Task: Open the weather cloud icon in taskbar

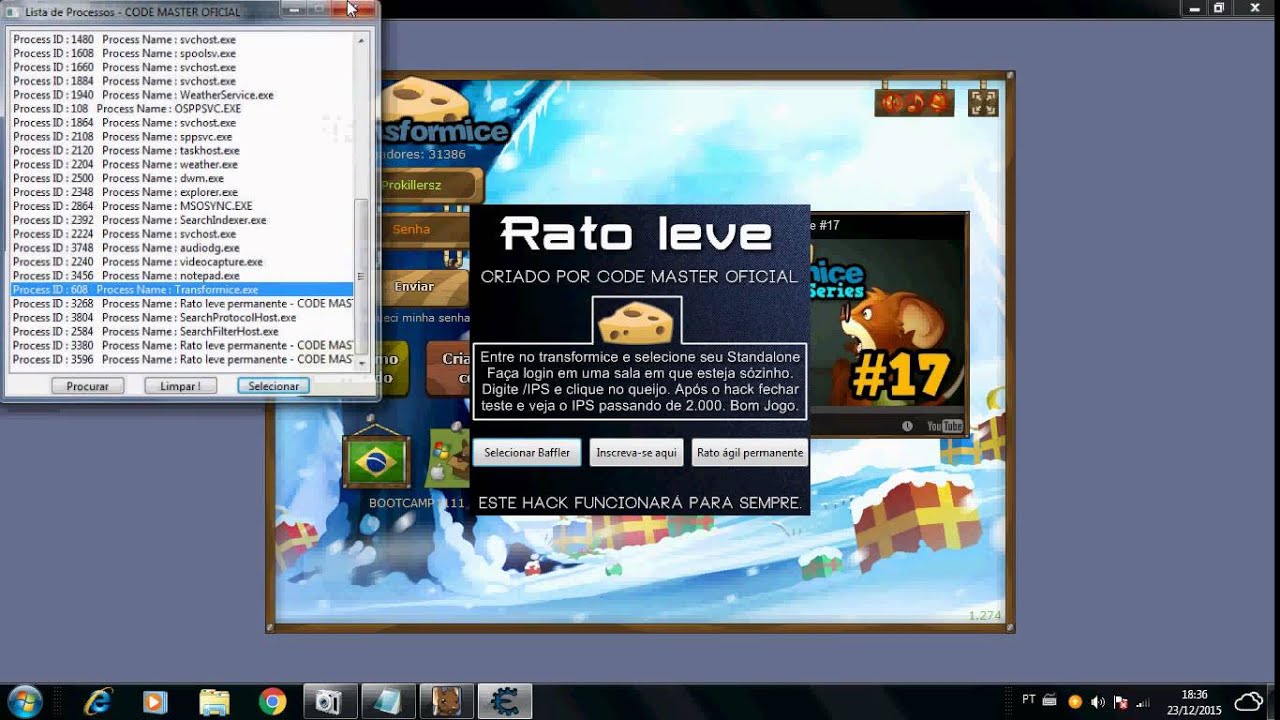Action: coord(1249,701)
